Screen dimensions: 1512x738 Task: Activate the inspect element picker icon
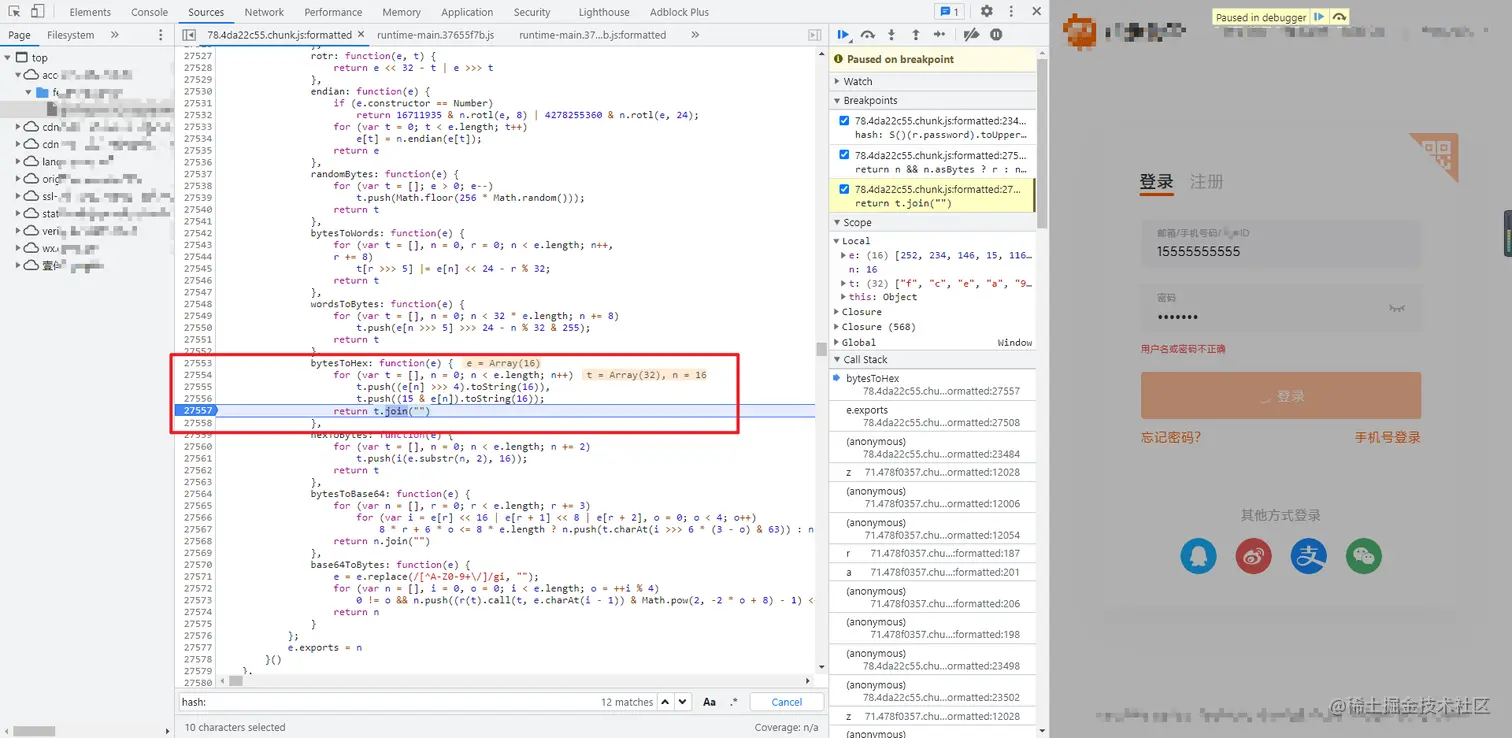pyautogui.click(x=15, y=12)
